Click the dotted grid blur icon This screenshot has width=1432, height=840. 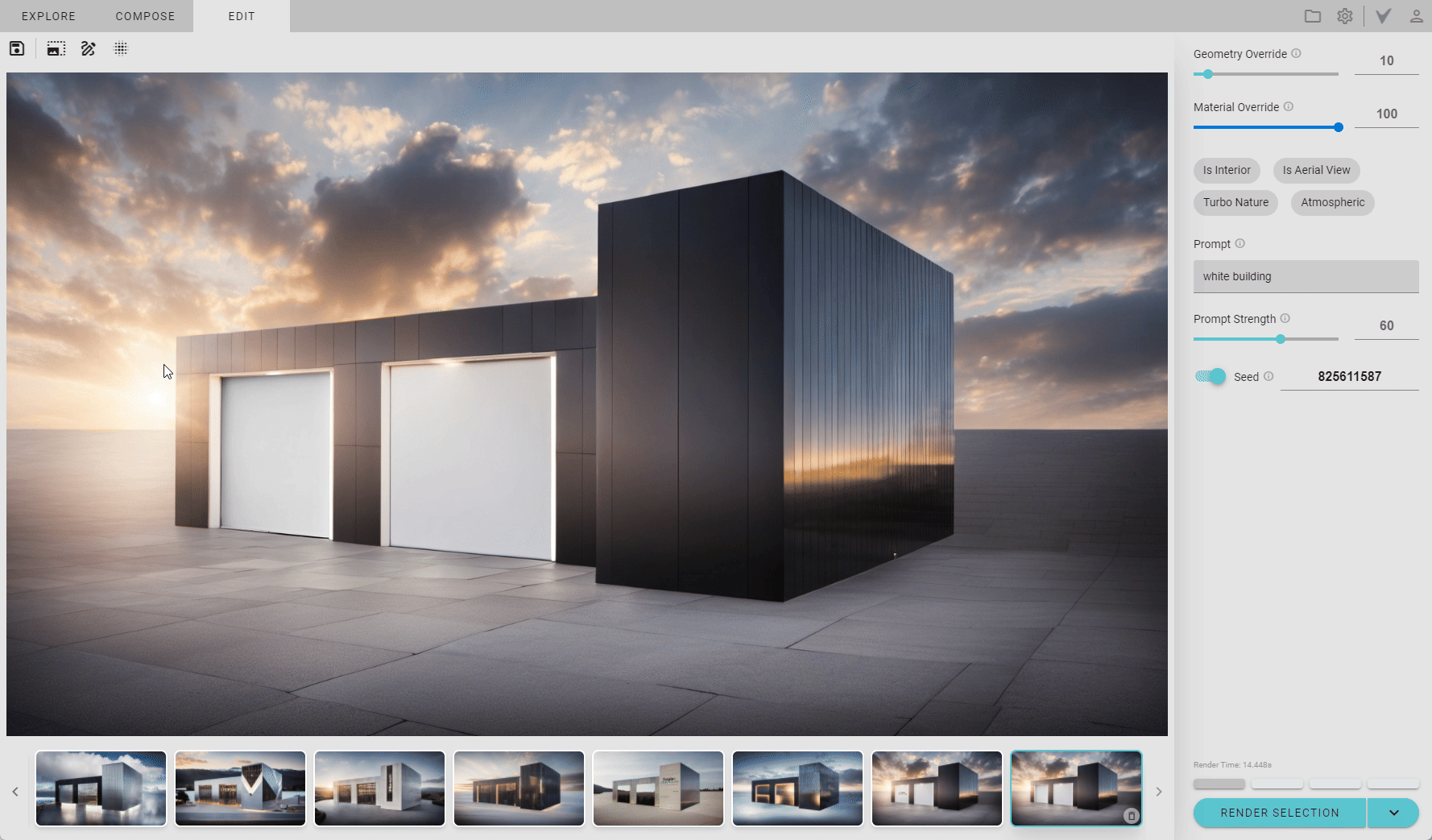click(121, 49)
